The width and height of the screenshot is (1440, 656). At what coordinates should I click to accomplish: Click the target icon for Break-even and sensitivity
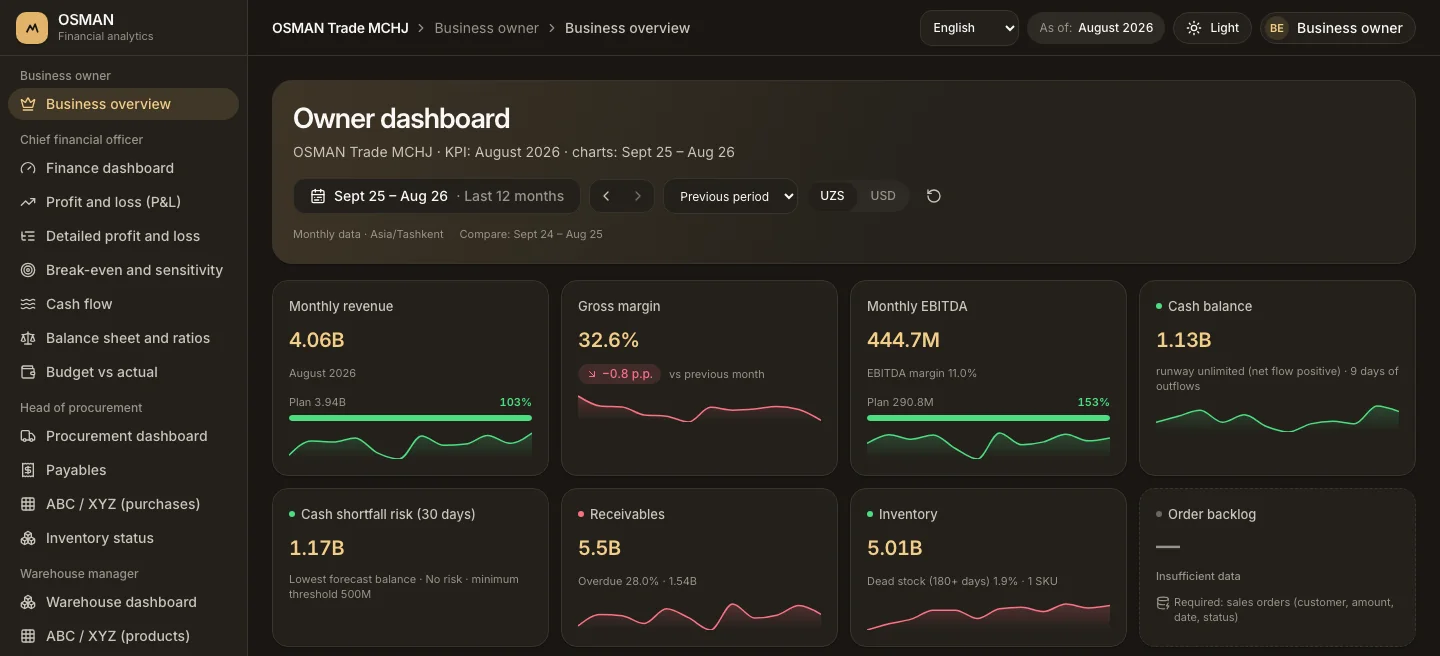tap(28, 270)
